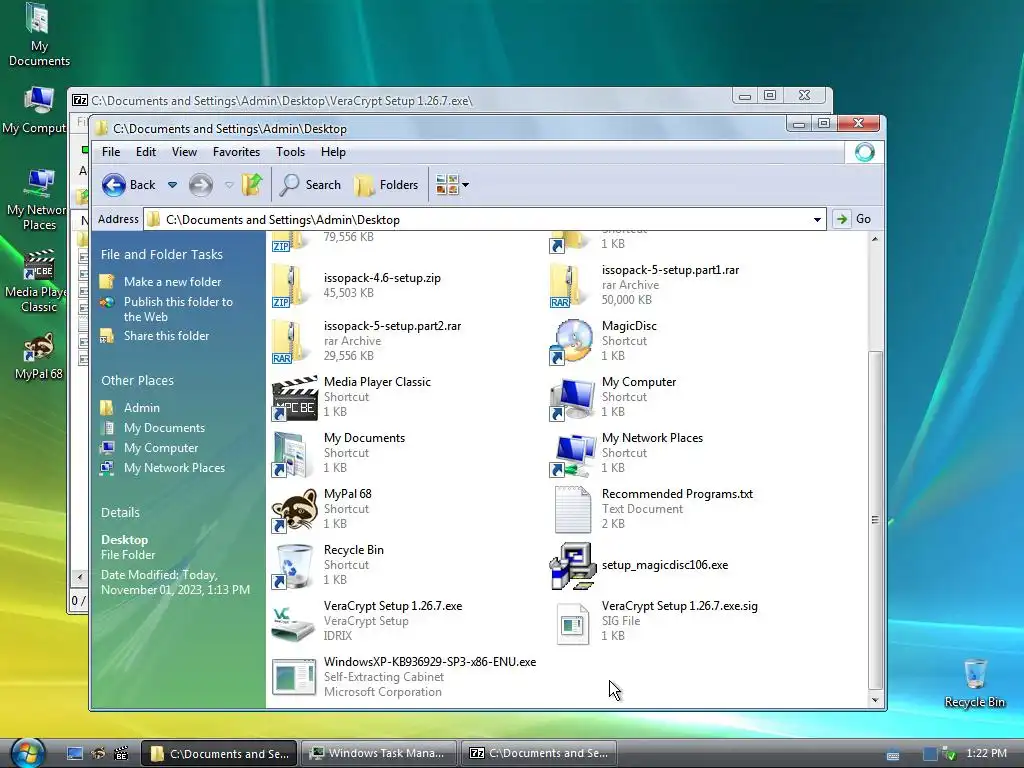1024x768 pixels.
Task: Open the Favorites menu
Action: tap(236, 152)
